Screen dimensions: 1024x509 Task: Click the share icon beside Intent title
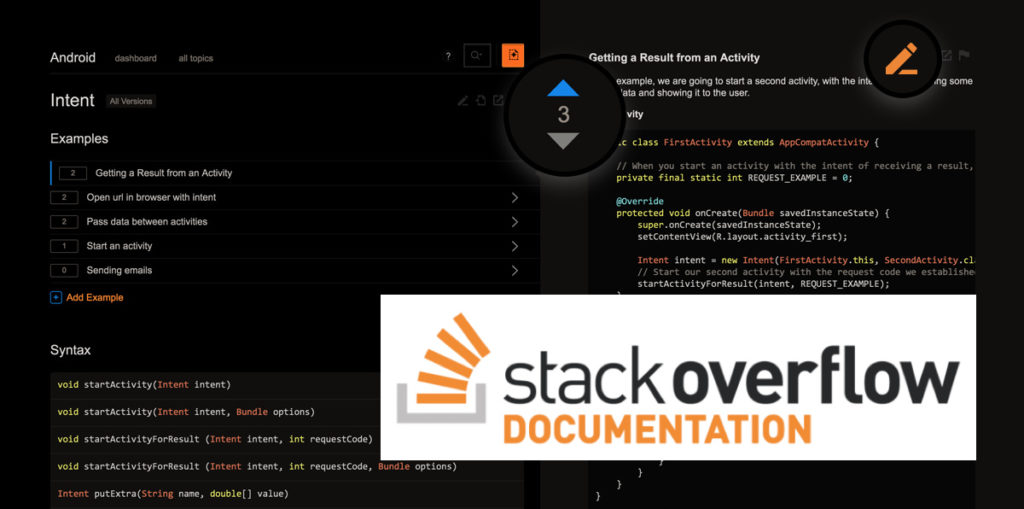pyautogui.click(x=498, y=101)
